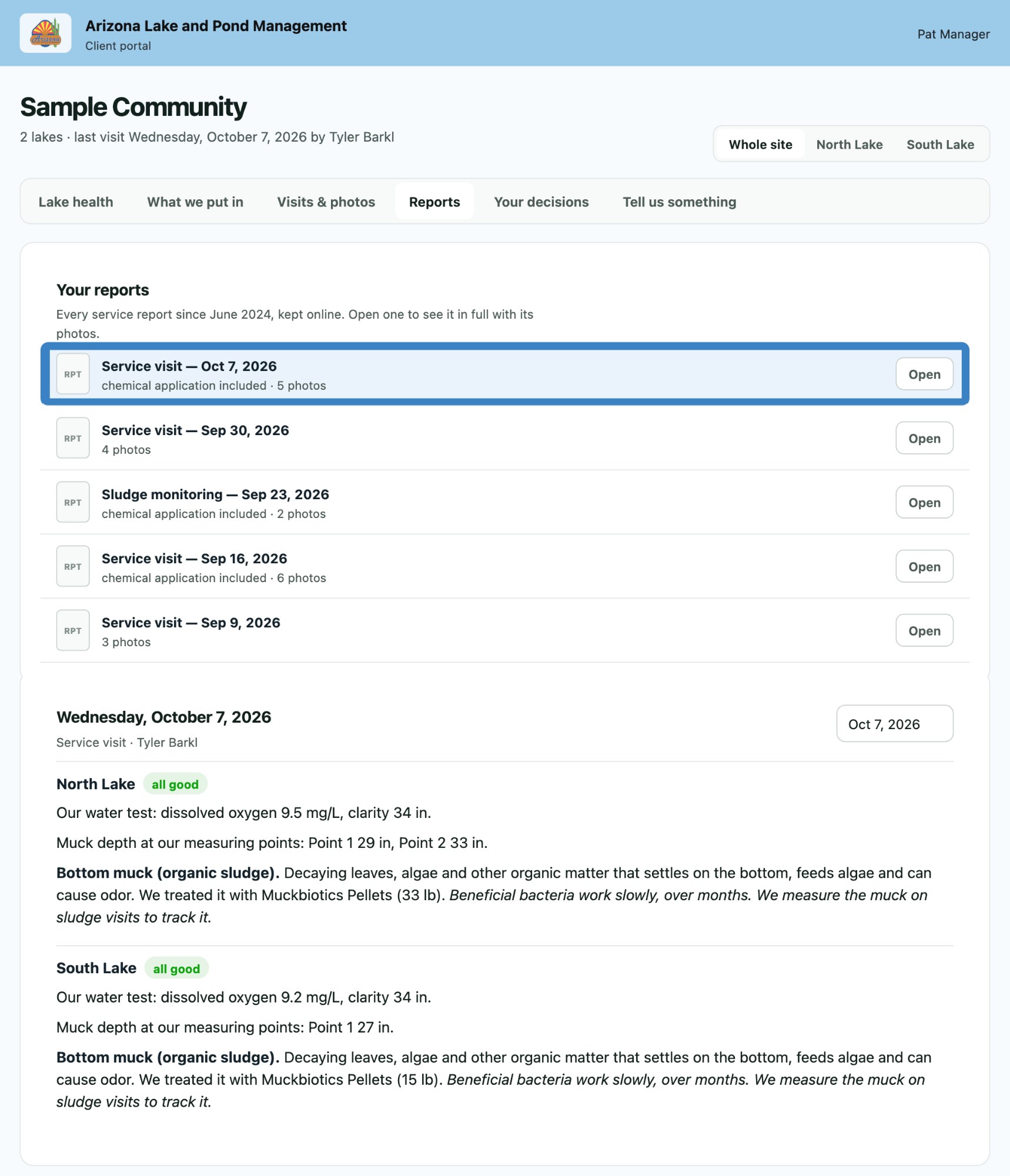Click the '3 photos' text under Sep 9
1010x1176 pixels.
[126, 642]
